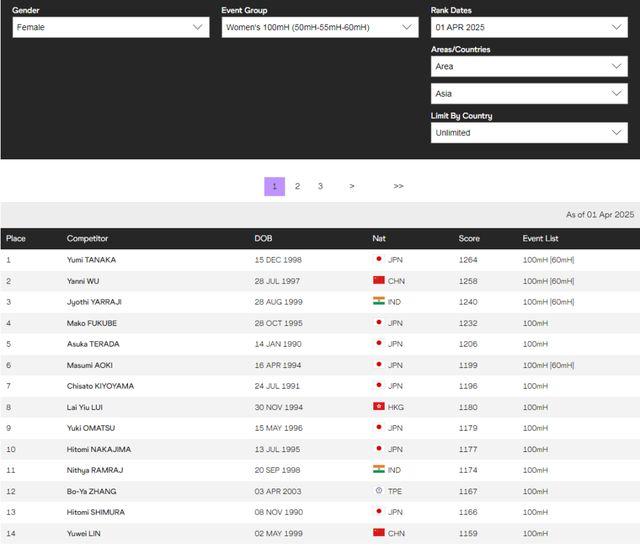Open competitor Hitomi NAKAJIMA
The height and width of the screenshot is (548, 640).
(x=99, y=449)
